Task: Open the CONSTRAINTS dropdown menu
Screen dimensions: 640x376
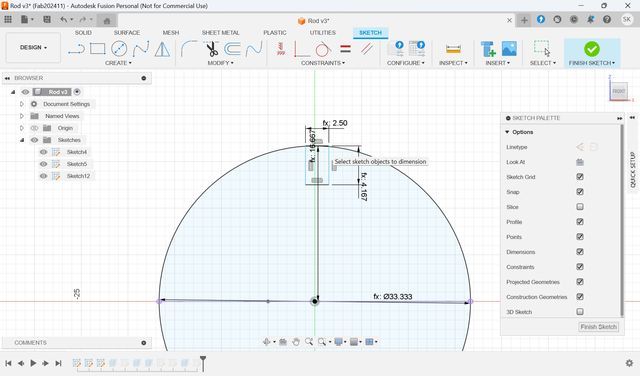Action: click(x=323, y=63)
